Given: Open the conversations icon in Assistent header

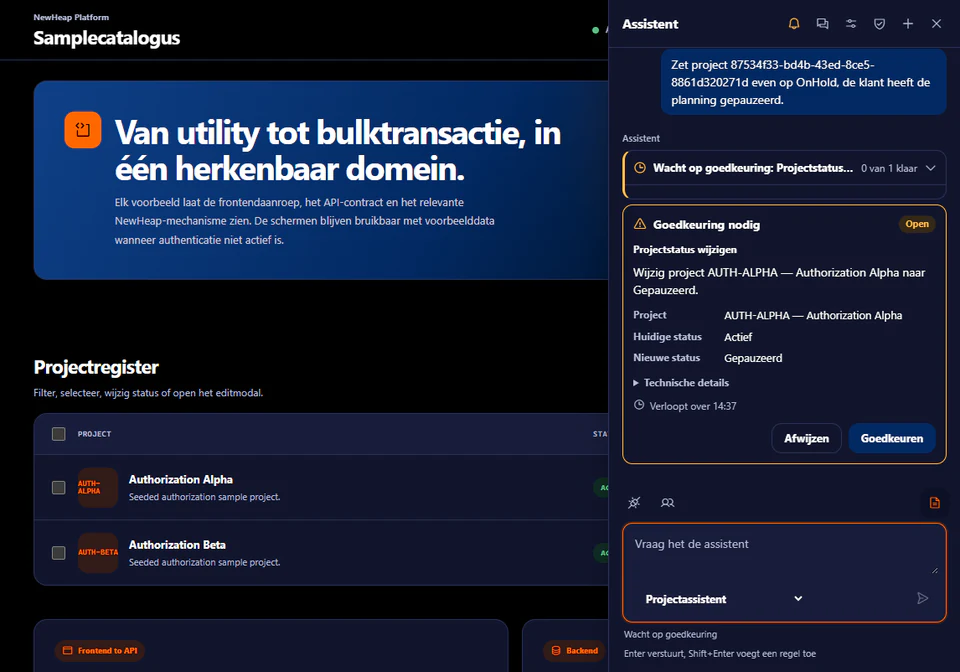Looking at the screenshot, I should tap(822, 24).
